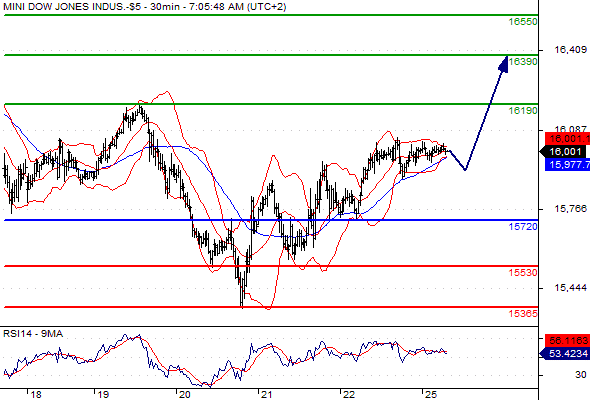Image resolution: width=590 pixels, height=400 pixels.
Task: Click the 15,444 price axis value
Action: point(570,288)
